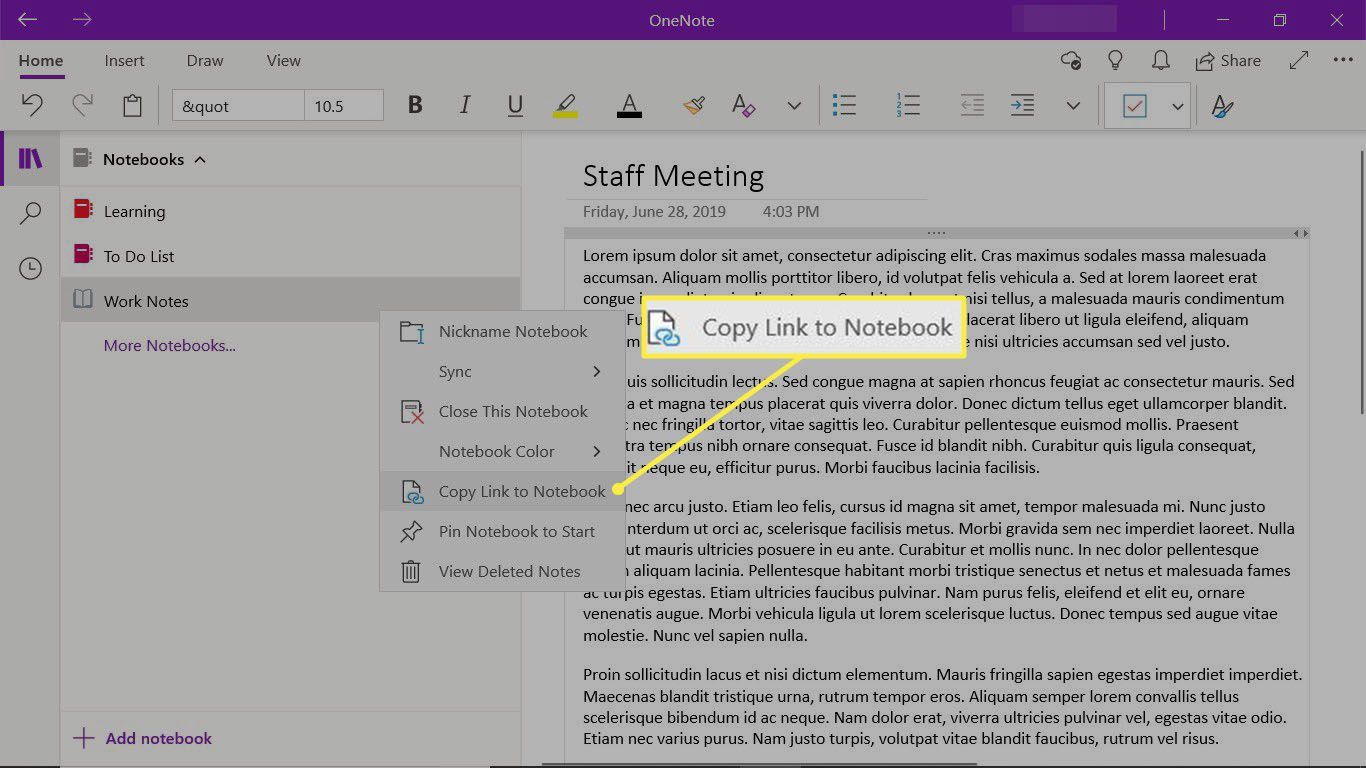Minimize the OneNote window
The height and width of the screenshot is (768, 1366).
click(1223, 20)
